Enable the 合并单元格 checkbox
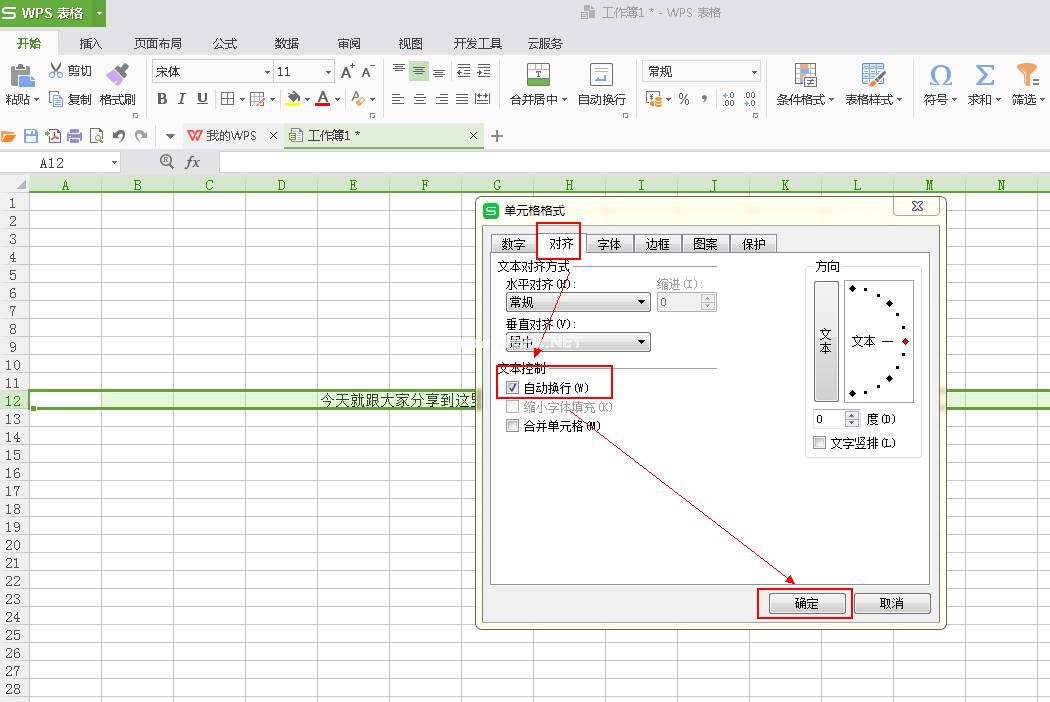Viewport: 1050px width, 702px height. [x=513, y=426]
